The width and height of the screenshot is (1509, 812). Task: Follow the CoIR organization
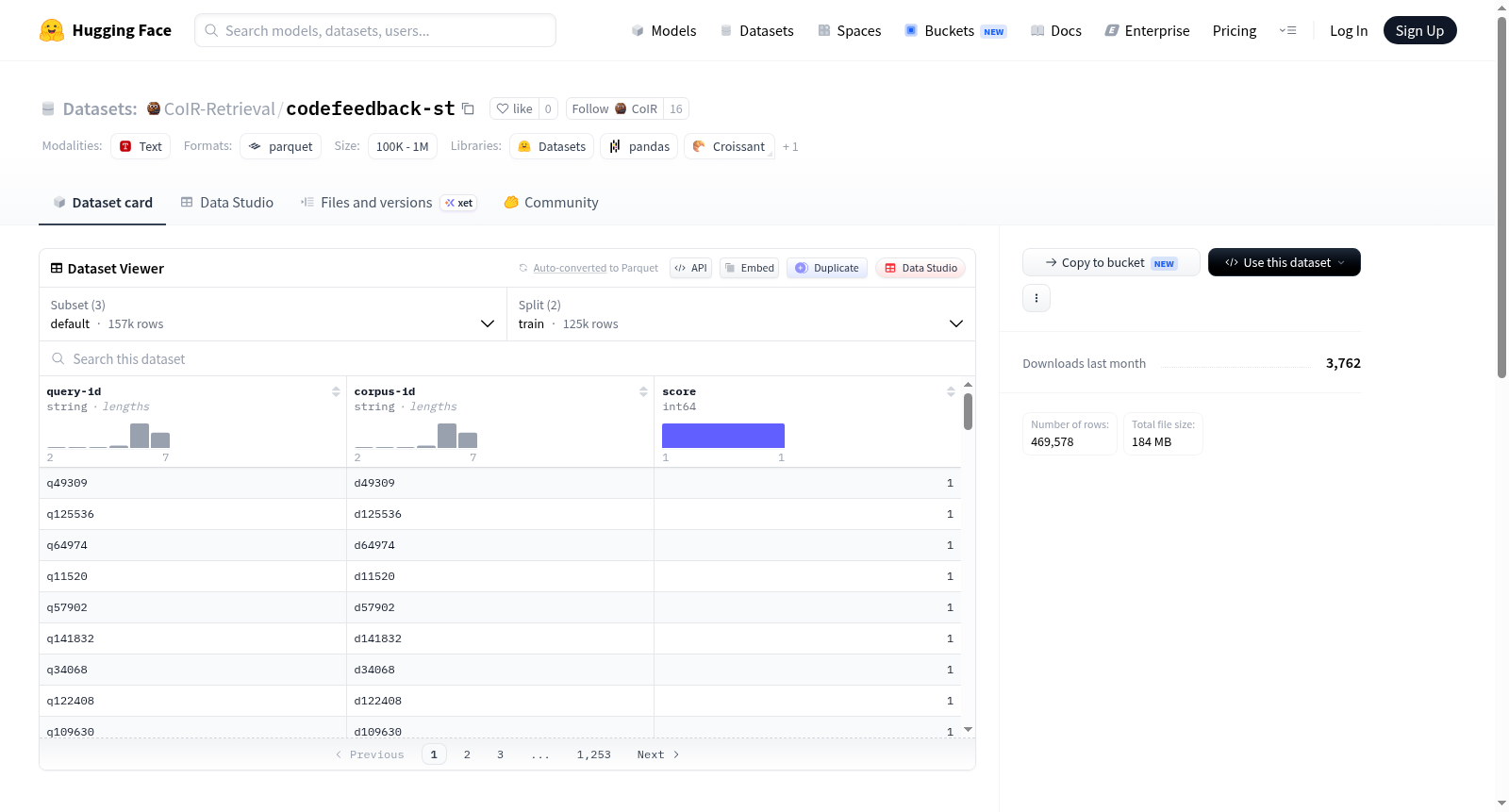pos(614,108)
